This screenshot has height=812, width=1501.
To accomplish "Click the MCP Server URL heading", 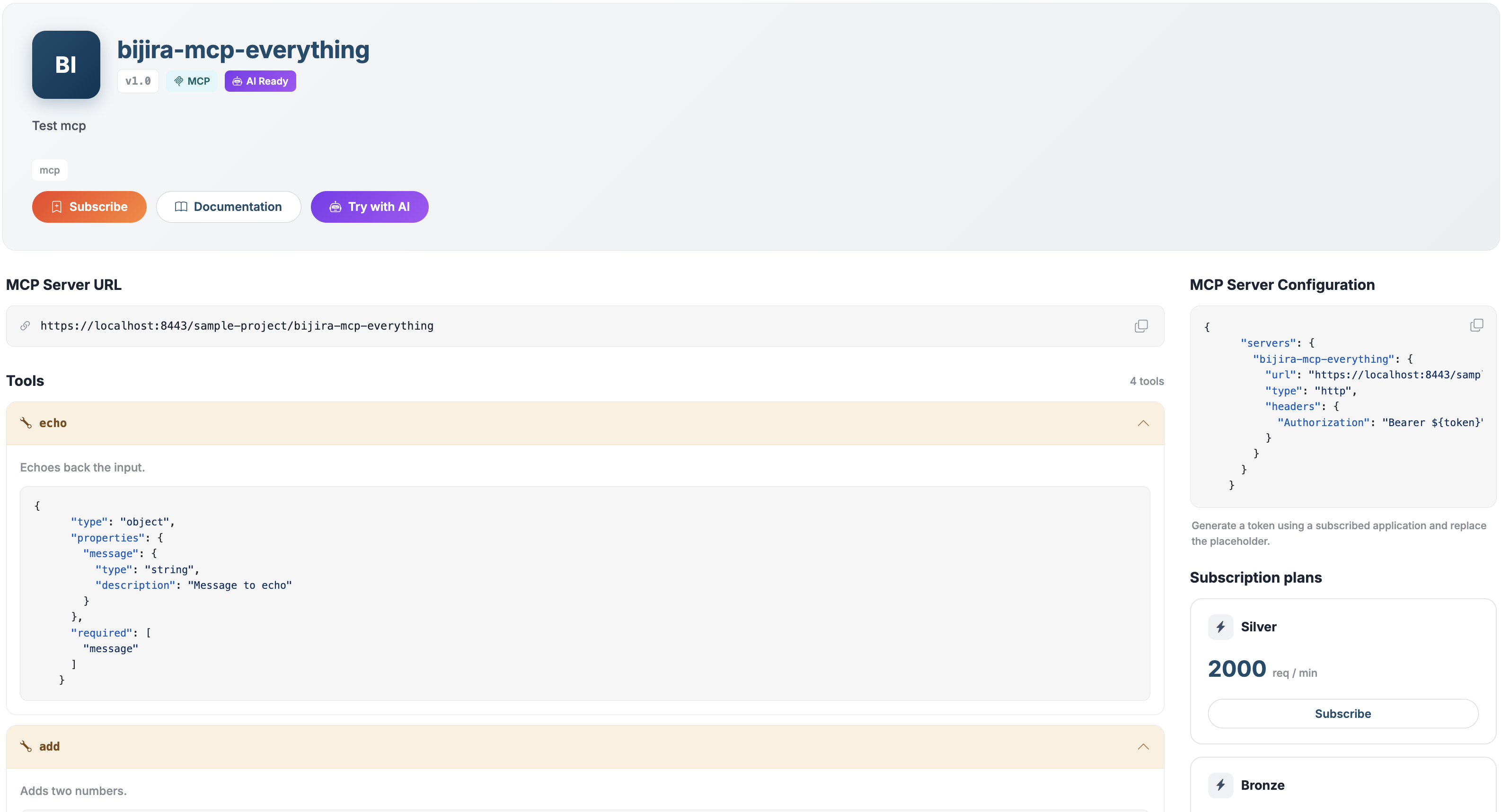I will point(64,285).
